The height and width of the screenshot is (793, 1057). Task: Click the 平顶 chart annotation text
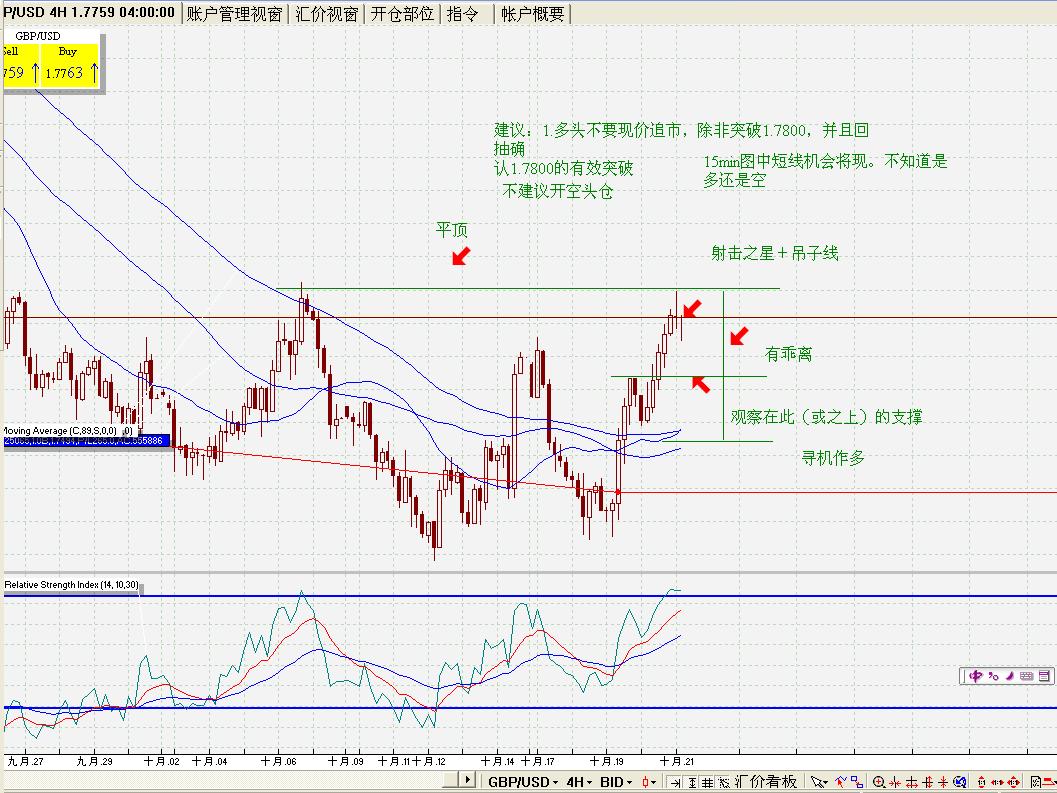coord(452,230)
